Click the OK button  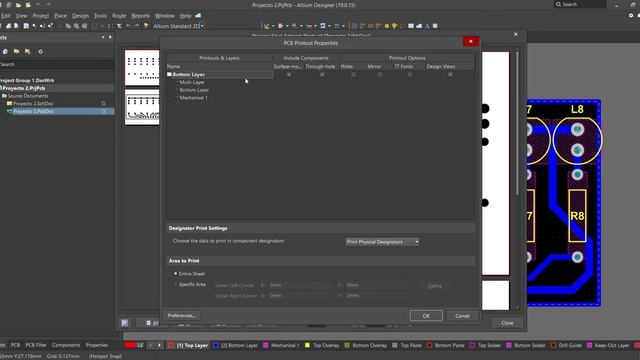click(x=426, y=316)
